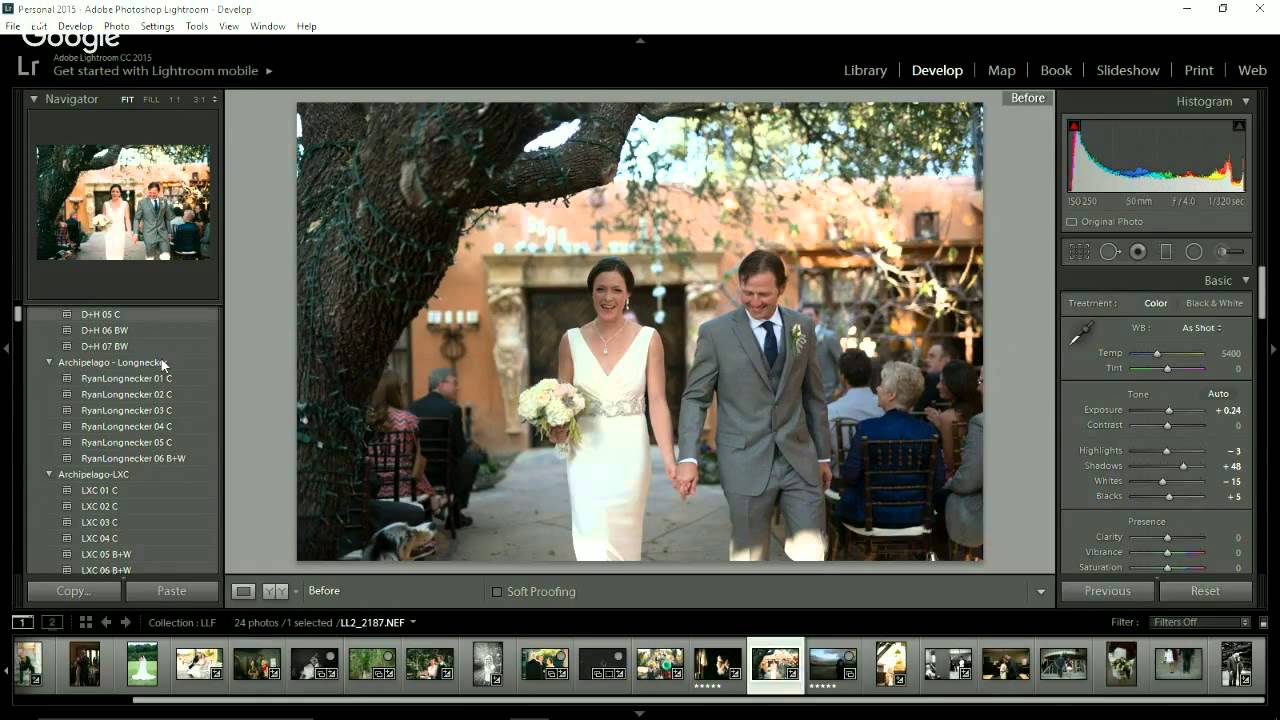Select the Navigator preview thumbnail
Screen dimensions: 1280x720
[123, 202]
